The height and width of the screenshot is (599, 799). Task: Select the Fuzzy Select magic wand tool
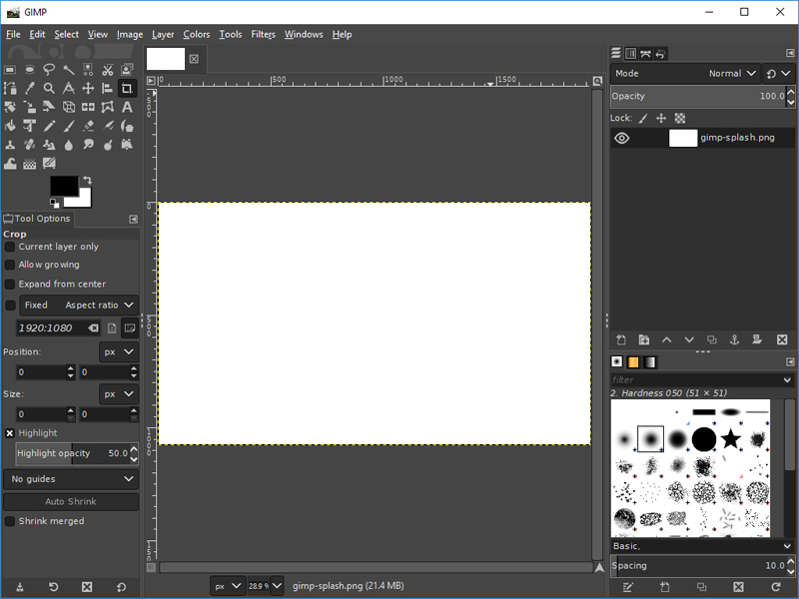pos(69,69)
